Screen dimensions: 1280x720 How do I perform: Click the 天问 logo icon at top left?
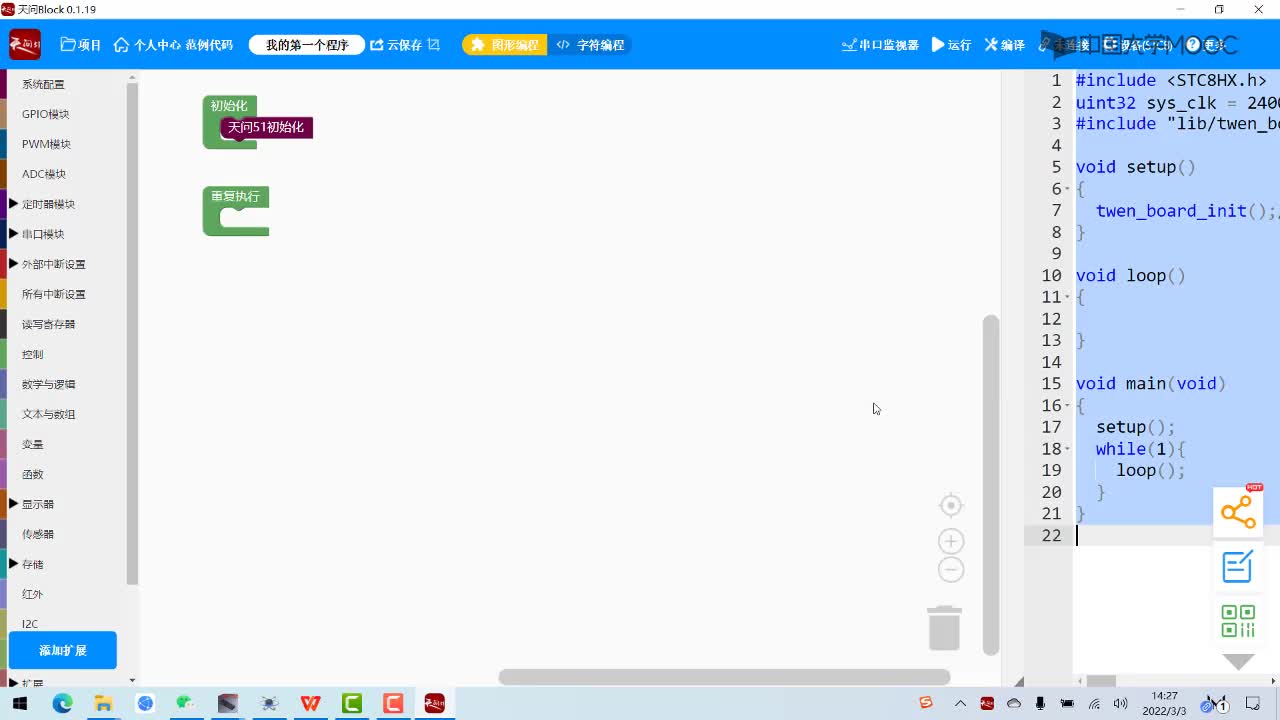coord(25,44)
